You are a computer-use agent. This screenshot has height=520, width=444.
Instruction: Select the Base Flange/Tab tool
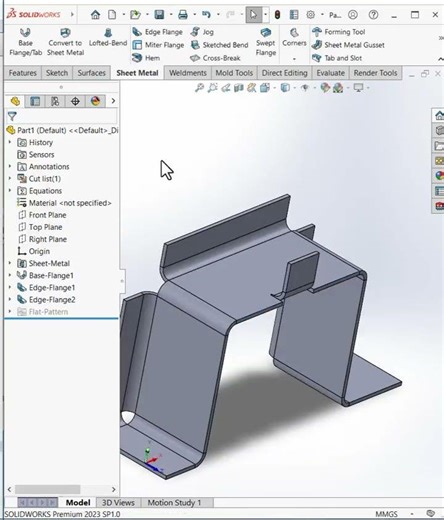[25, 42]
